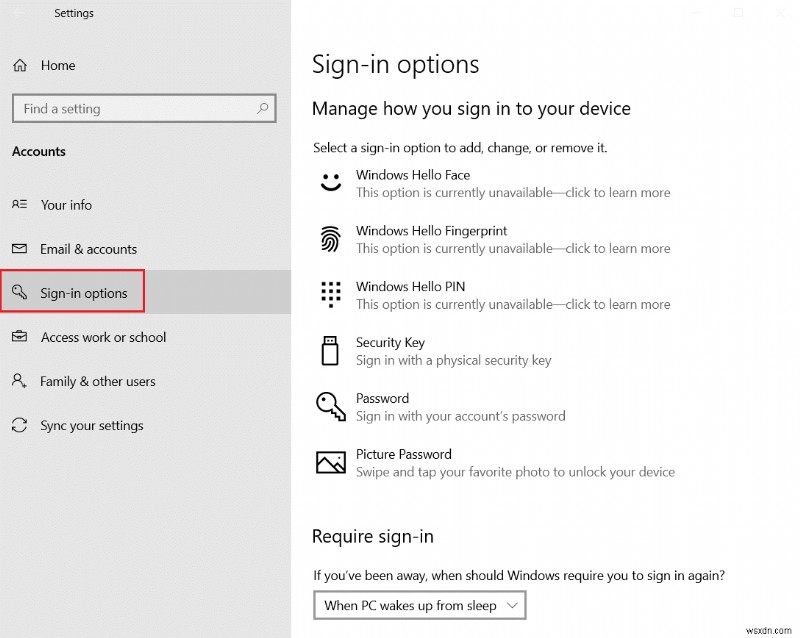Open Your info page
The height and width of the screenshot is (638, 800).
[x=145, y=205]
